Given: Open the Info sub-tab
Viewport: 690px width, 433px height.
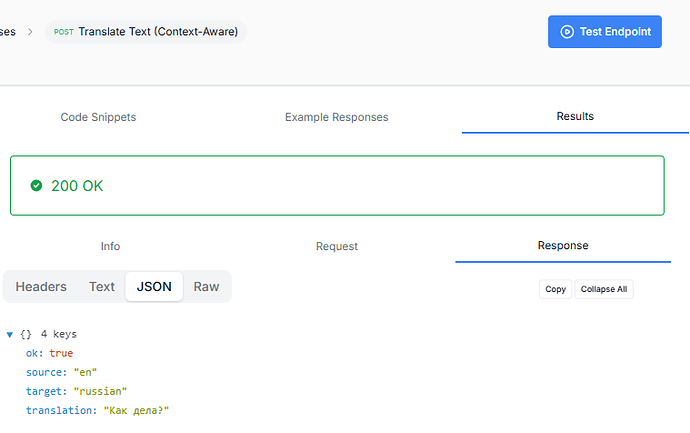Looking at the screenshot, I should click(x=110, y=246).
